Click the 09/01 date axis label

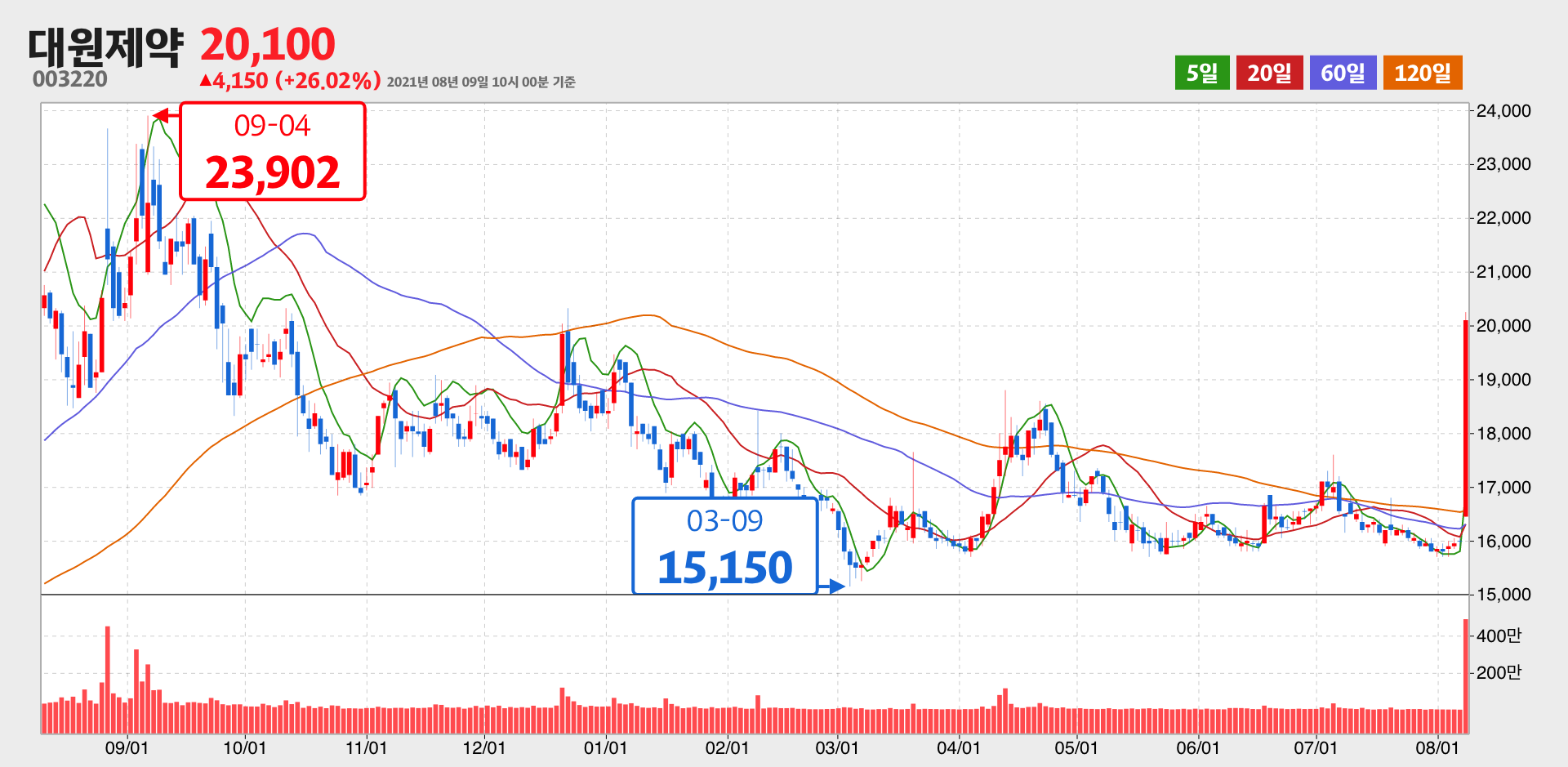click(x=127, y=747)
